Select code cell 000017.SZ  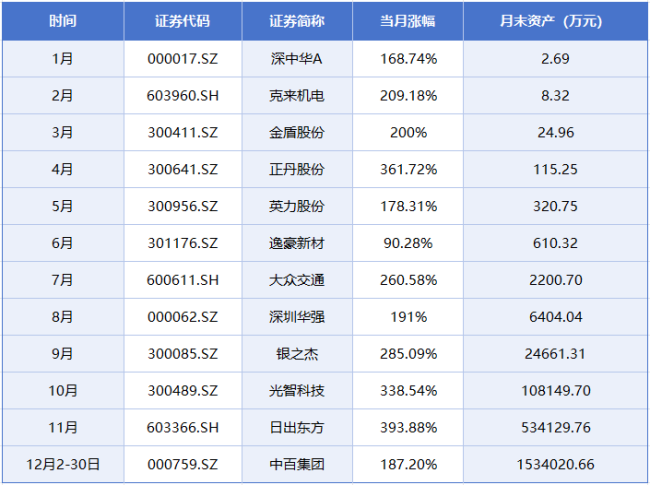point(183,59)
